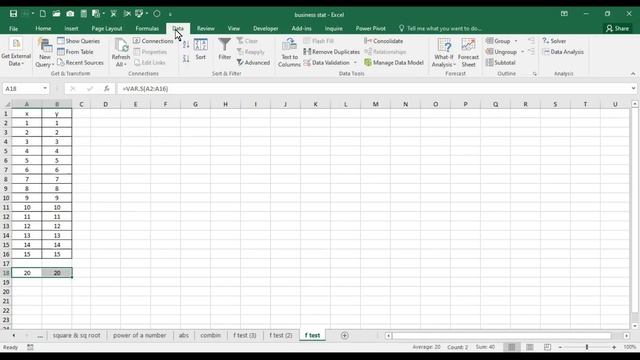
Task: Switch to the Power Pivot tab
Action: pos(370,29)
